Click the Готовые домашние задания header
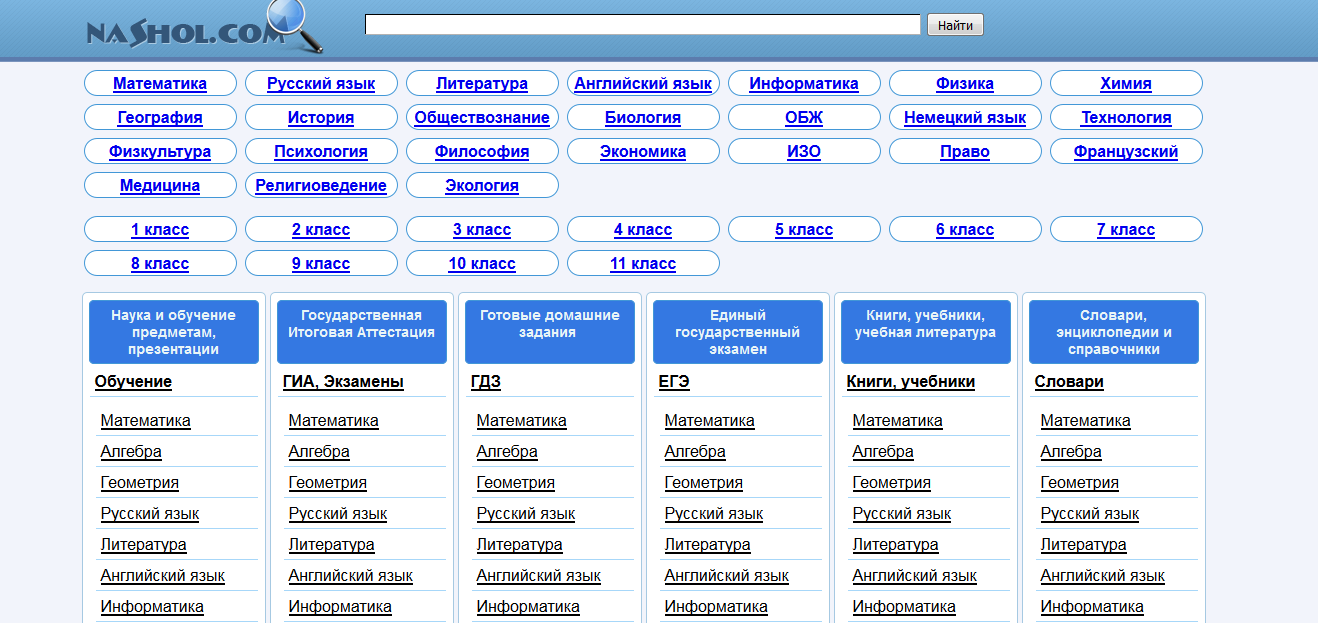Image resolution: width=1318 pixels, height=623 pixels. point(550,332)
